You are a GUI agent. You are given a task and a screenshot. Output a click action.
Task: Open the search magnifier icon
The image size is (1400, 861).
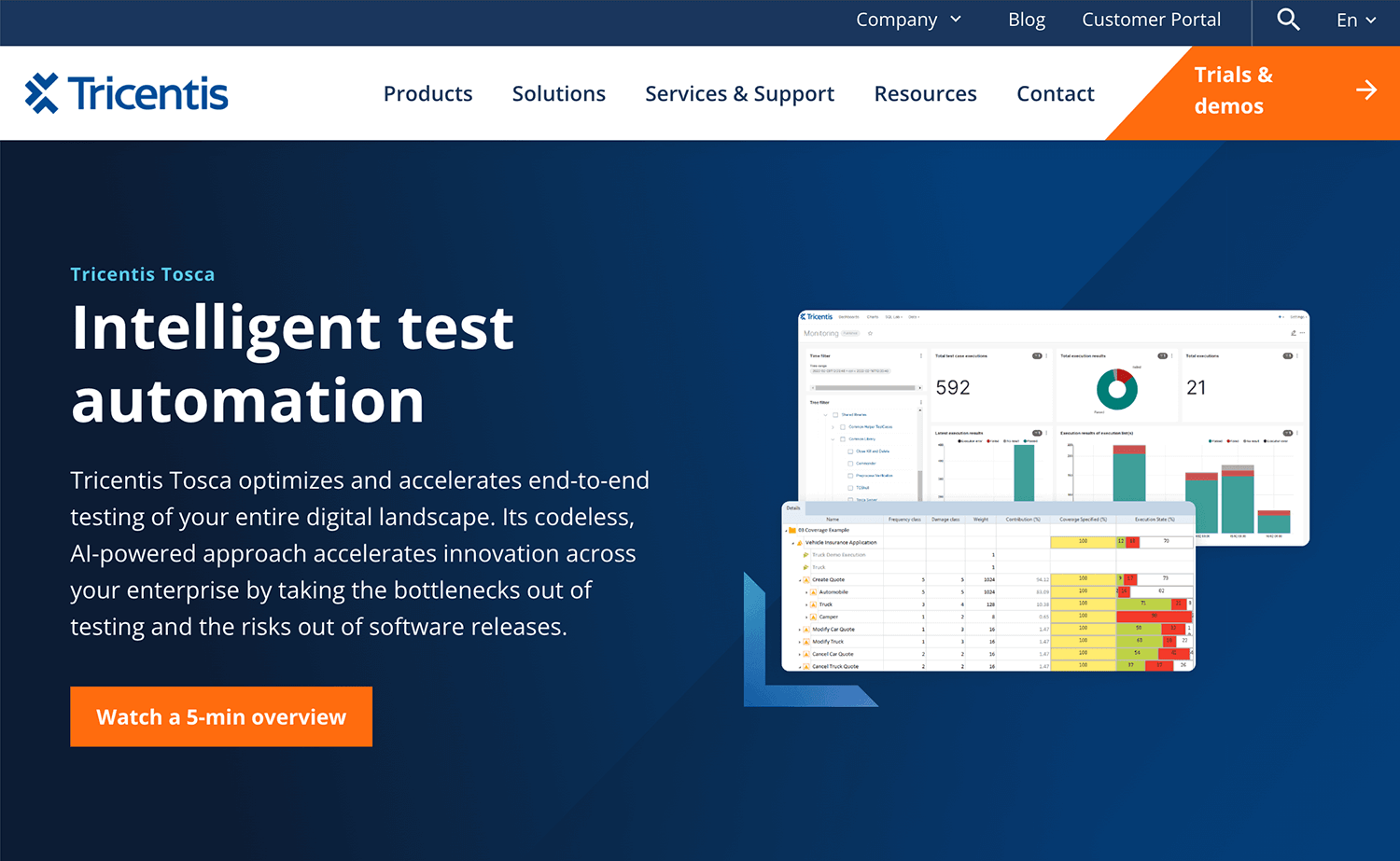tap(1288, 20)
